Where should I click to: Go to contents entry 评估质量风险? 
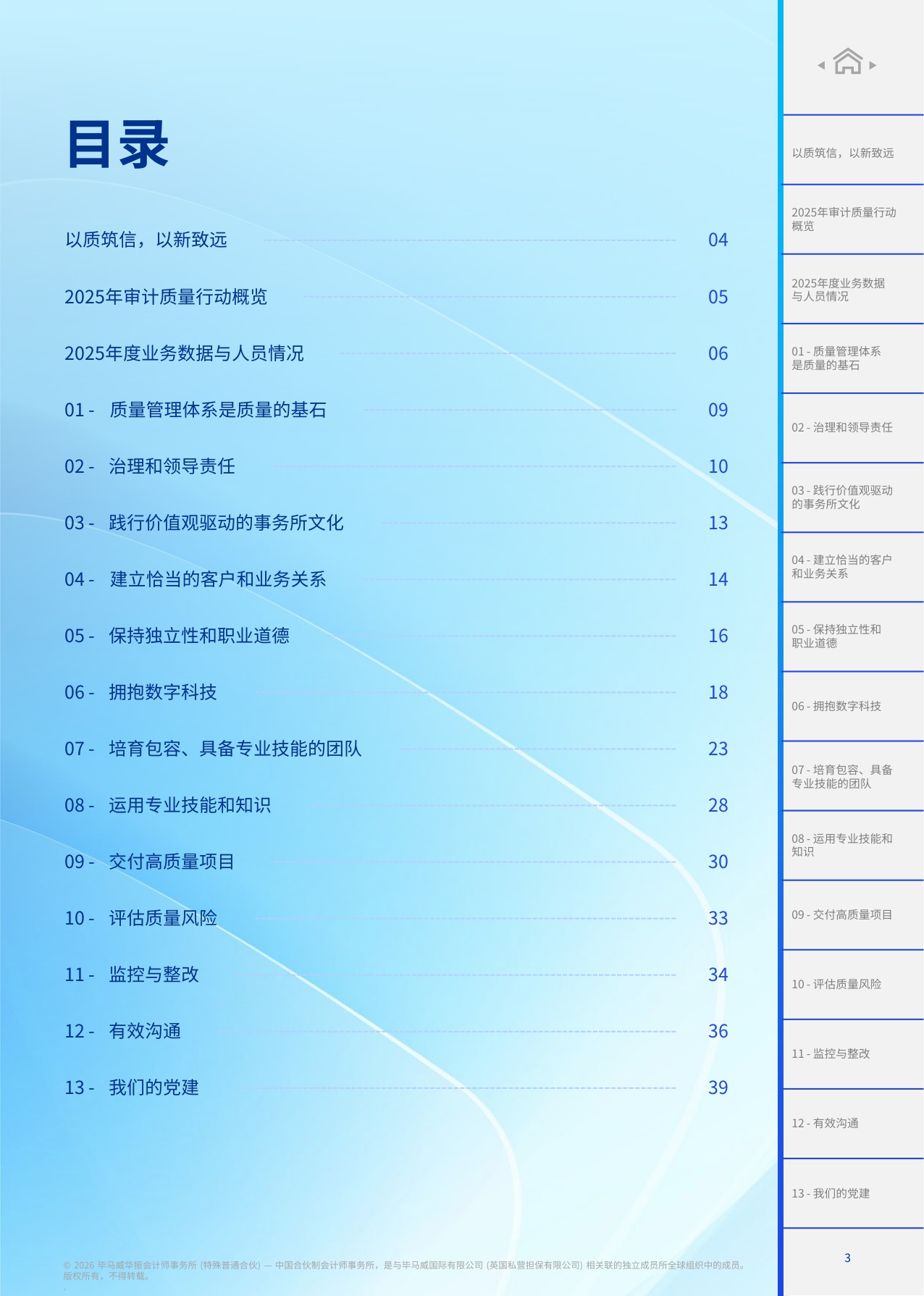(x=163, y=918)
